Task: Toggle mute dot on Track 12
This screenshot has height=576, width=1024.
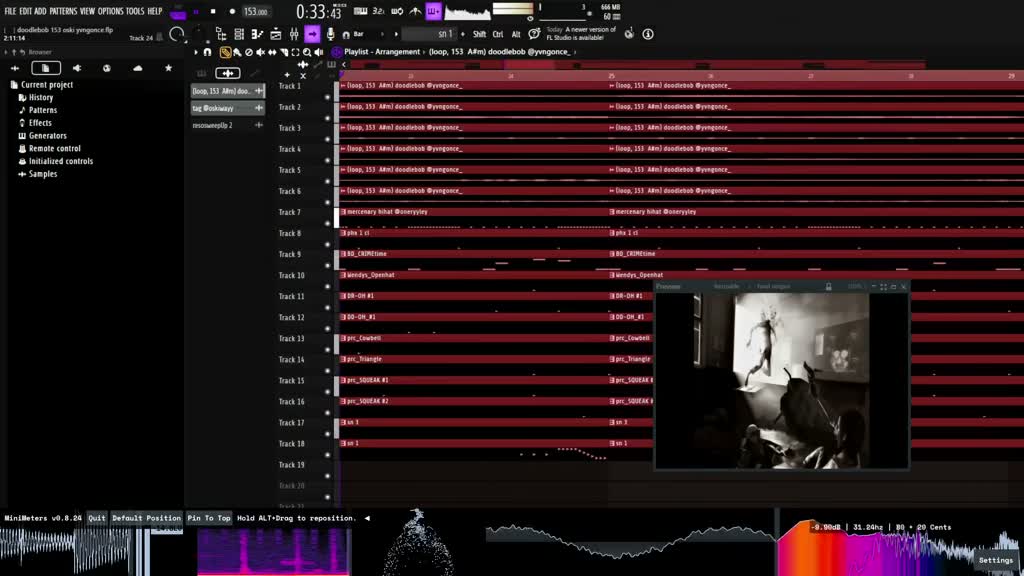Action: (x=328, y=328)
